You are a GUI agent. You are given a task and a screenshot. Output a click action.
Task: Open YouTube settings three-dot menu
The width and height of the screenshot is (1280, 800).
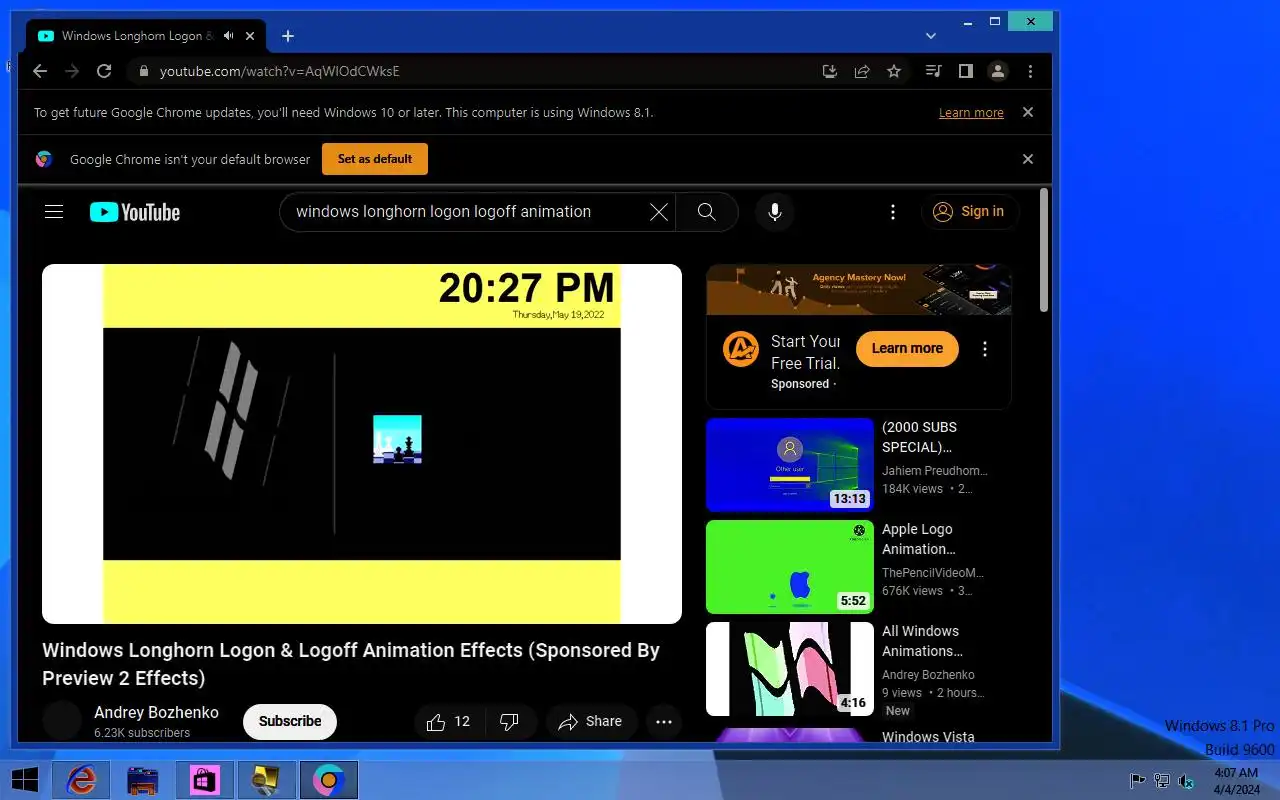[893, 212]
